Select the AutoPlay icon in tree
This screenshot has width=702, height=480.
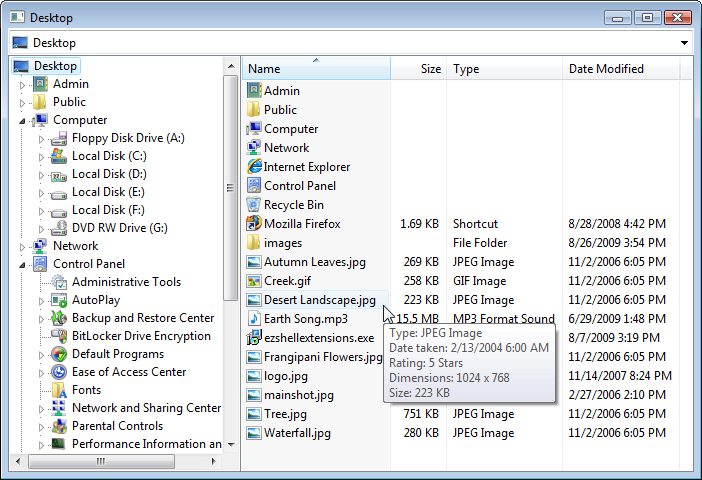(59, 300)
